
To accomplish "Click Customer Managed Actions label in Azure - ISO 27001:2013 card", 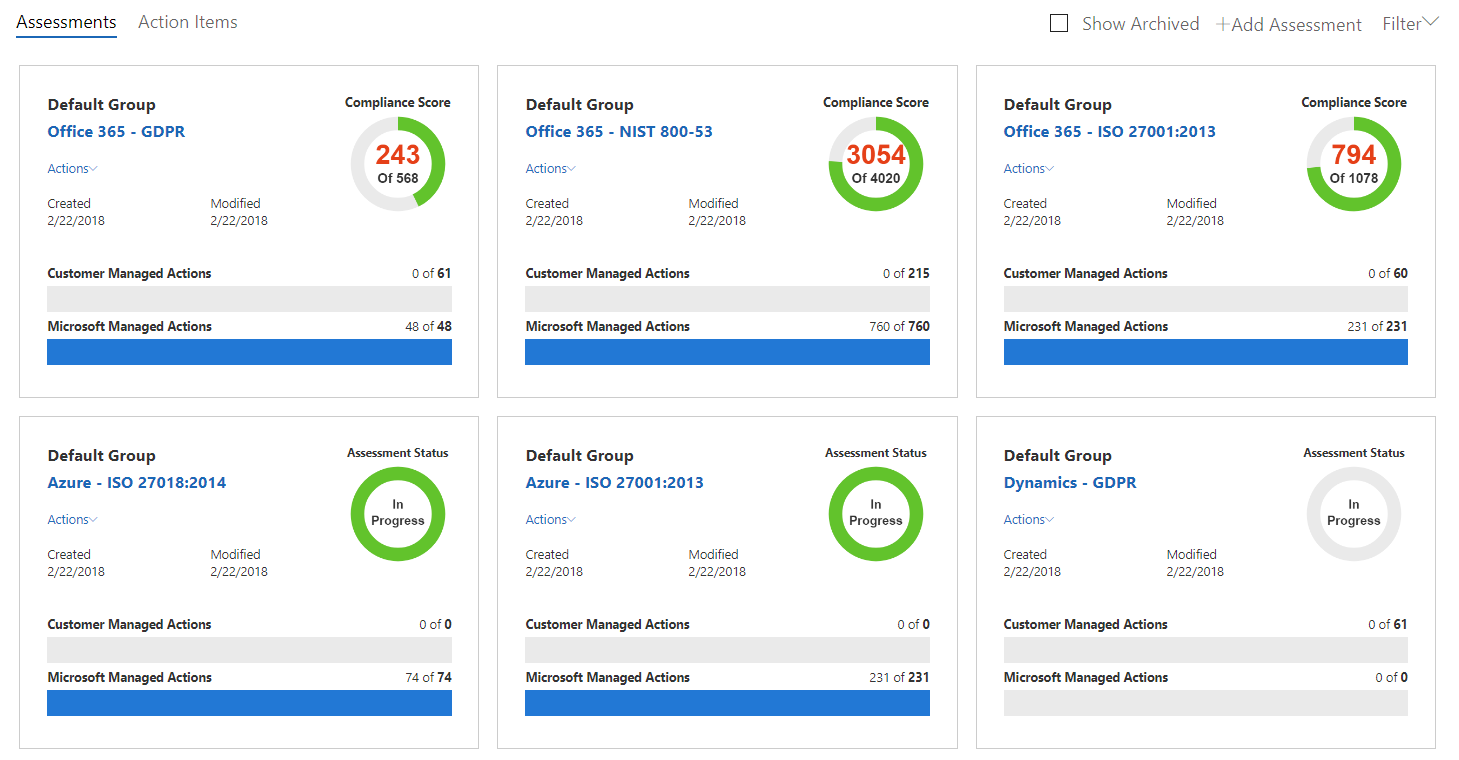I will (x=608, y=624).
